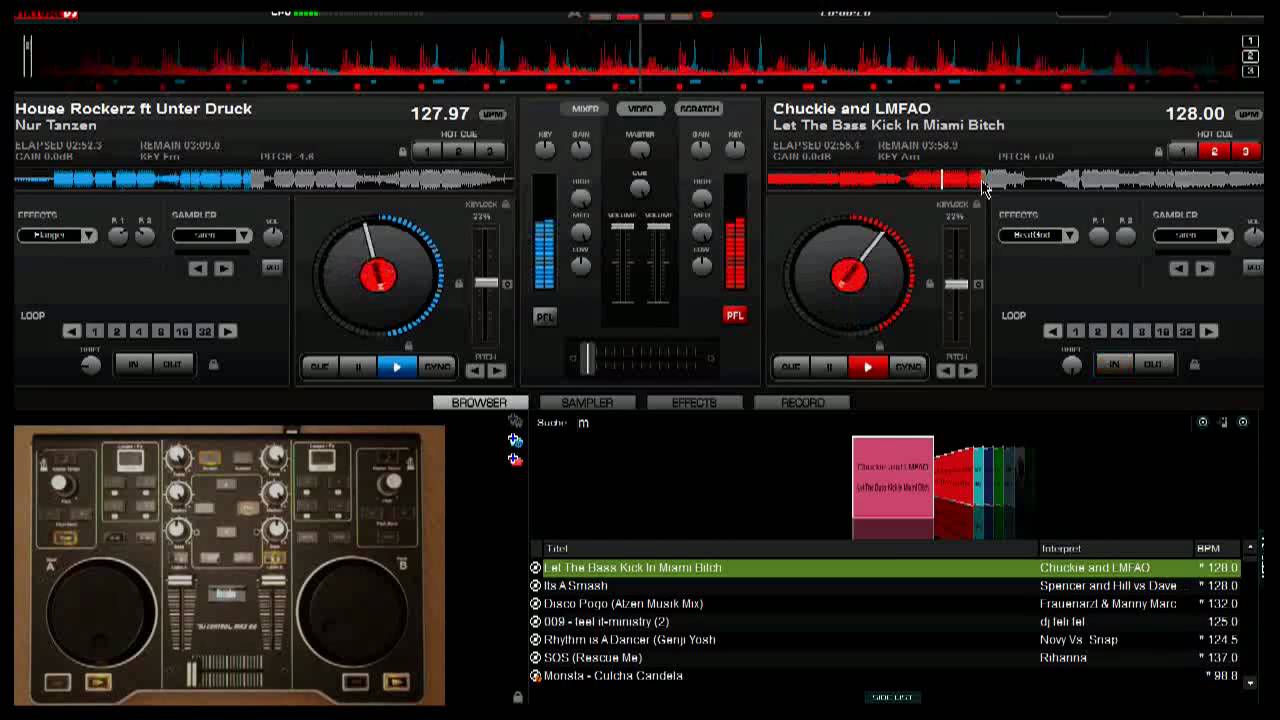Screen dimensions: 1280x720
Task: Open the right deck sampler dropdown
Action: [x=1193, y=235]
